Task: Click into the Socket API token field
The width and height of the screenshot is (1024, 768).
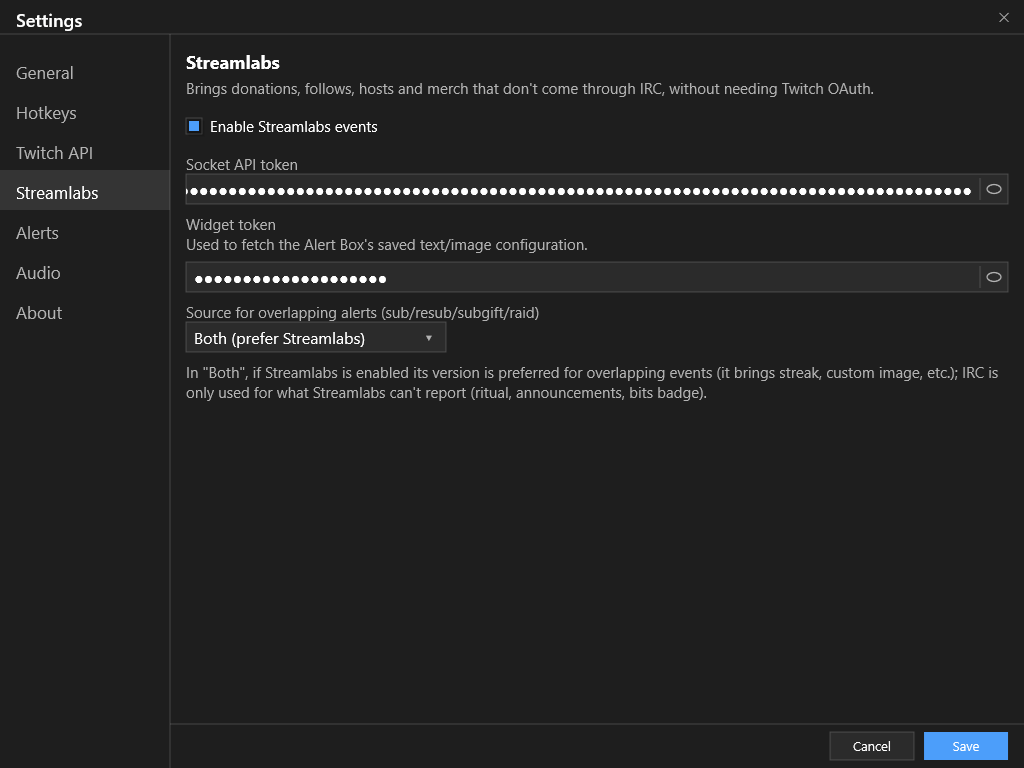Action: pos(583,189)
